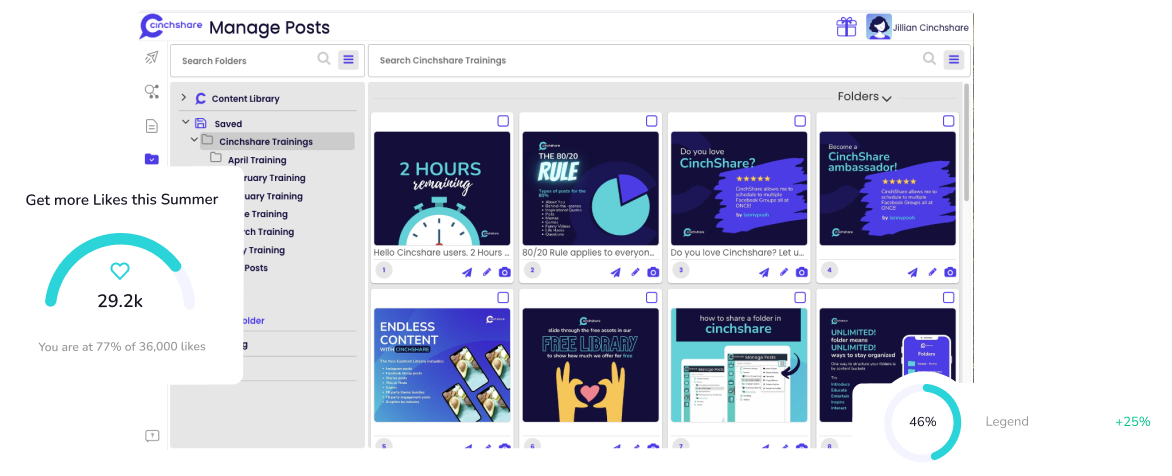1172x476 pixels.
Task: Click the Jillian Cinchshare user name
Action: [x=931, y=28]
